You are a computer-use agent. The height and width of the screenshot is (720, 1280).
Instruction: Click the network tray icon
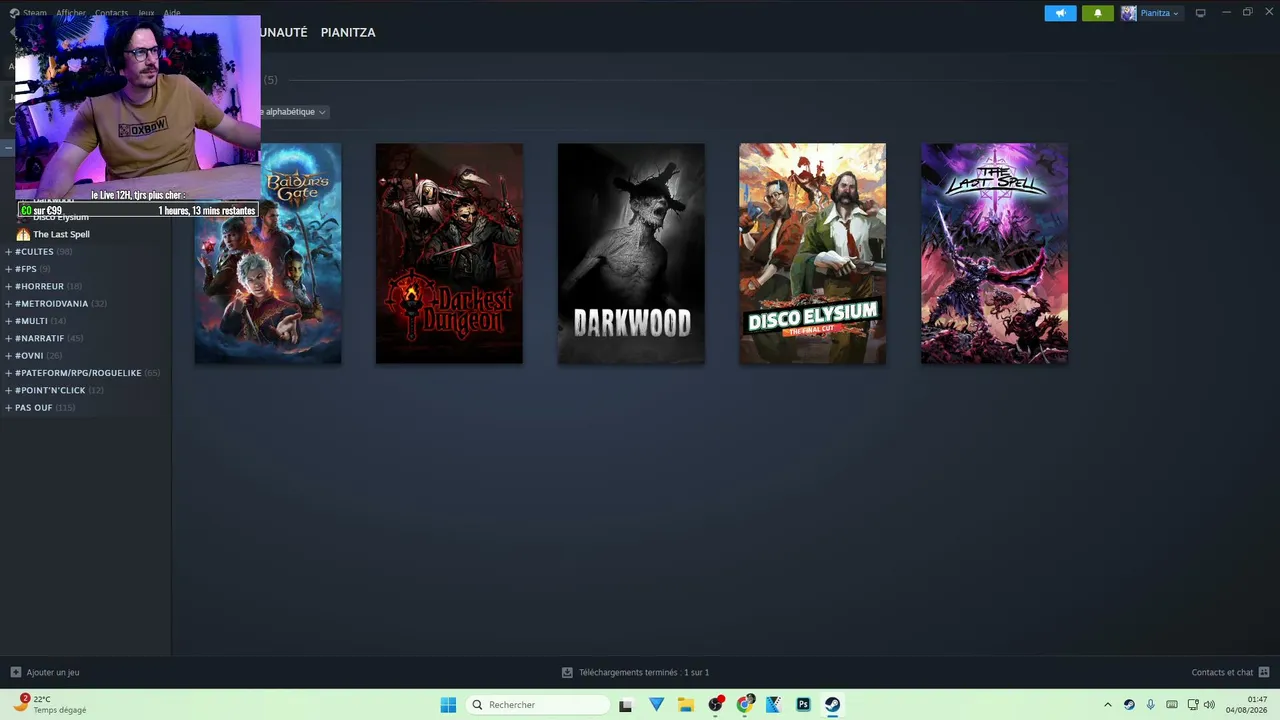pyautogui.click(x=1193, y=705)
